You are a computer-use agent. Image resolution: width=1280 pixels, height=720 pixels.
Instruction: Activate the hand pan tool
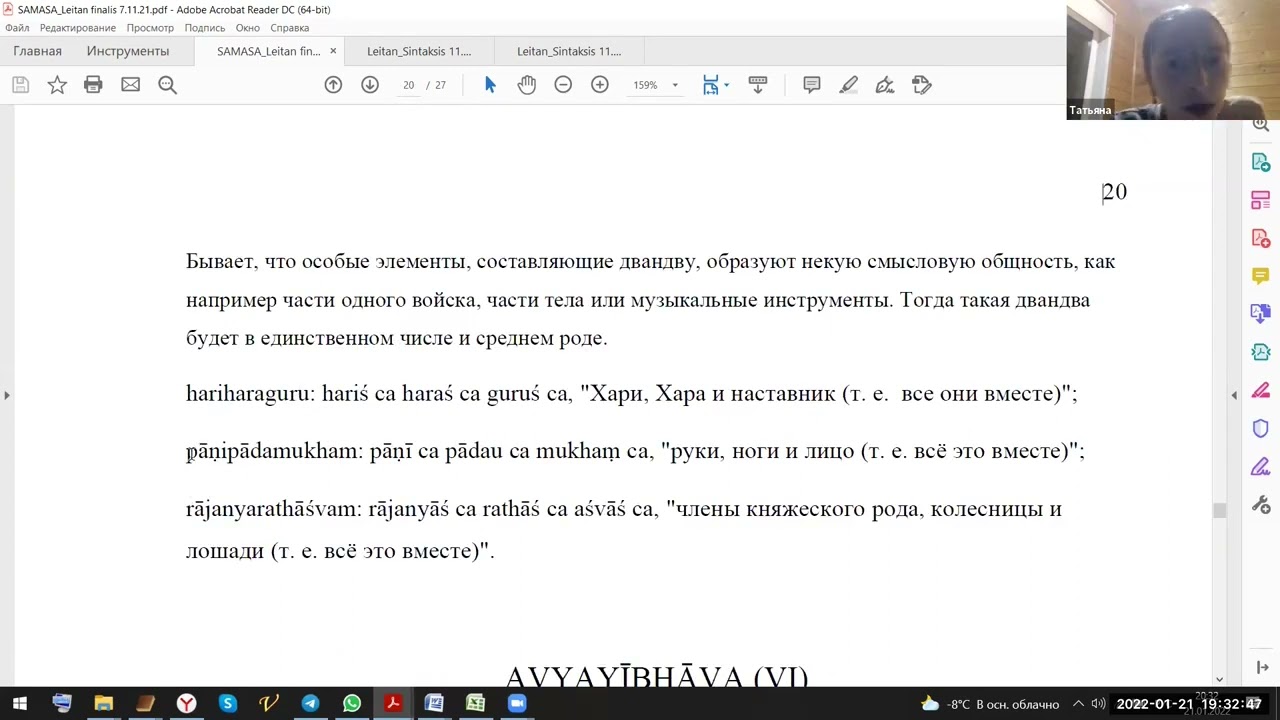[x=527, y=85]
